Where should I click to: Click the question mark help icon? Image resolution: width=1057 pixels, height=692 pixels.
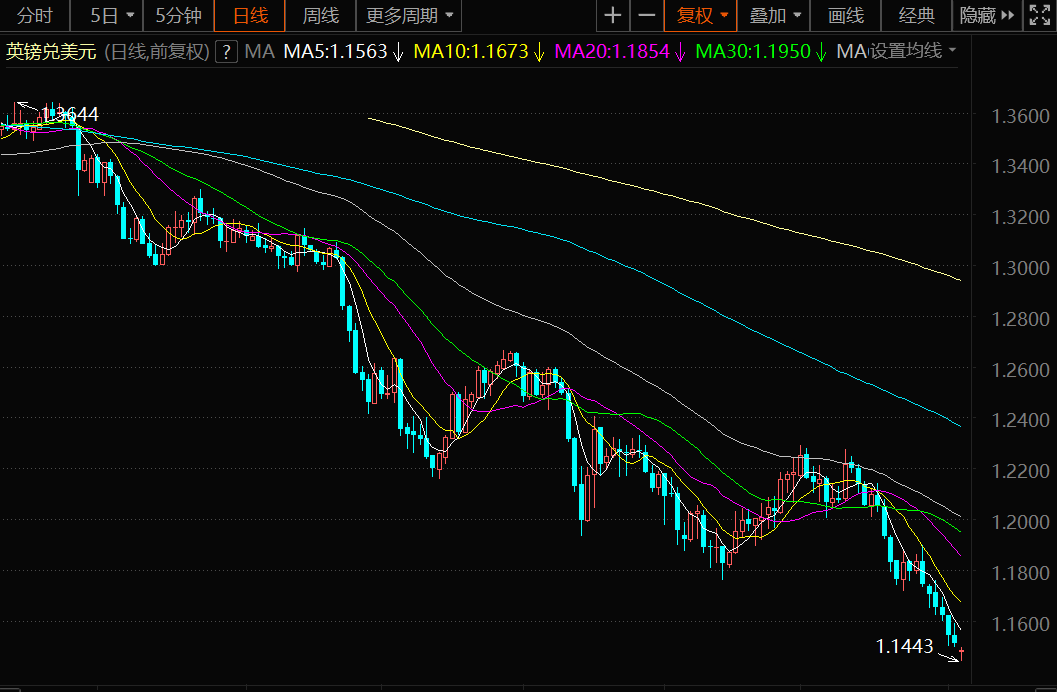(226, 51)
